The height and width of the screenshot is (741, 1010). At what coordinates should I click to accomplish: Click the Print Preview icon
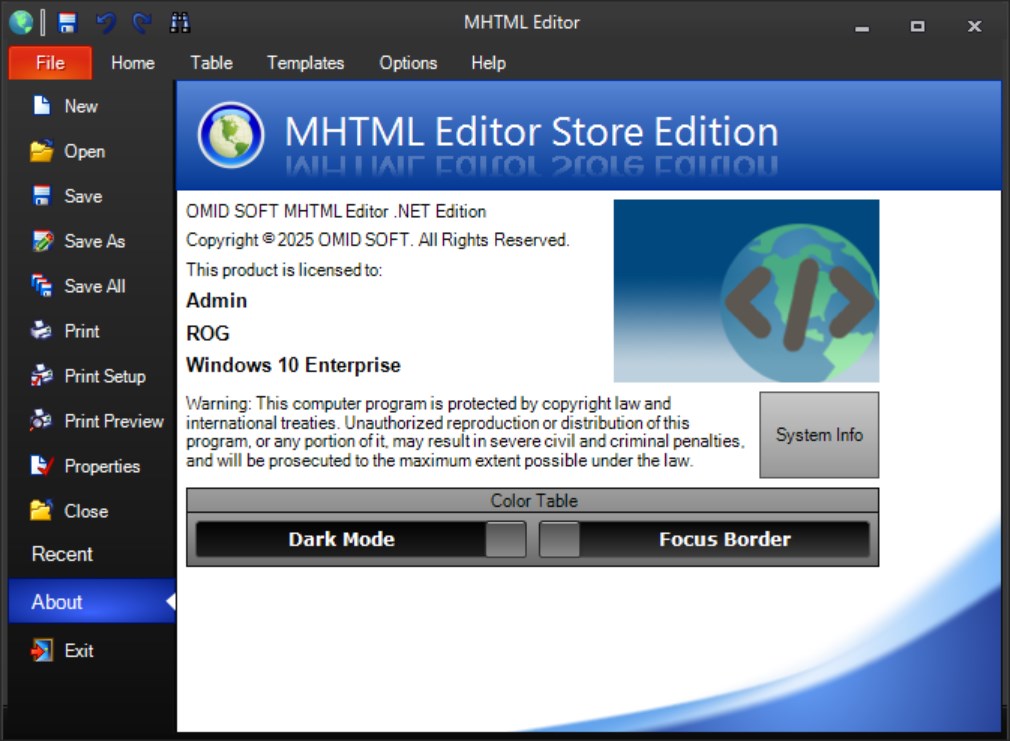tap(41, 420)
